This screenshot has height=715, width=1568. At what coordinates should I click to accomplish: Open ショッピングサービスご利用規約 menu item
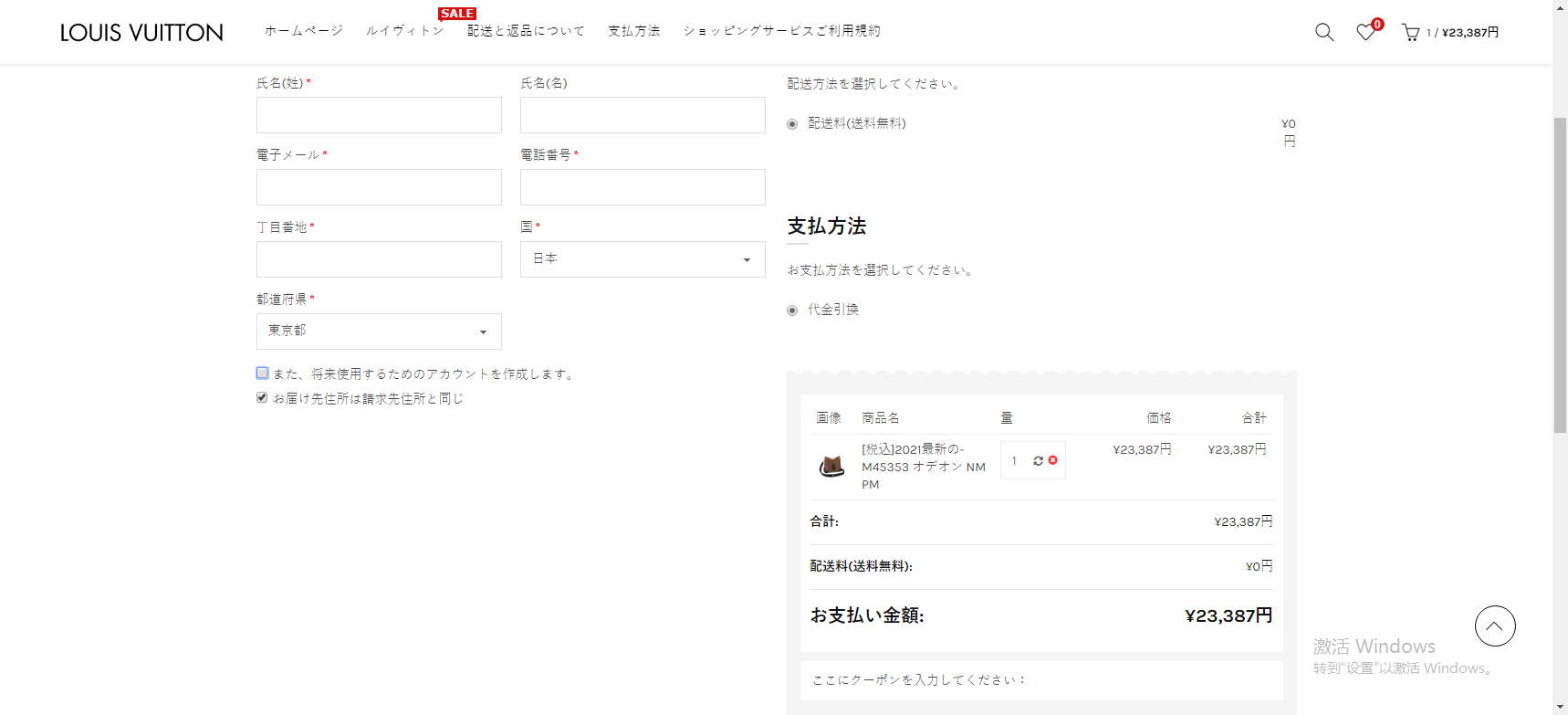(782, 31)
